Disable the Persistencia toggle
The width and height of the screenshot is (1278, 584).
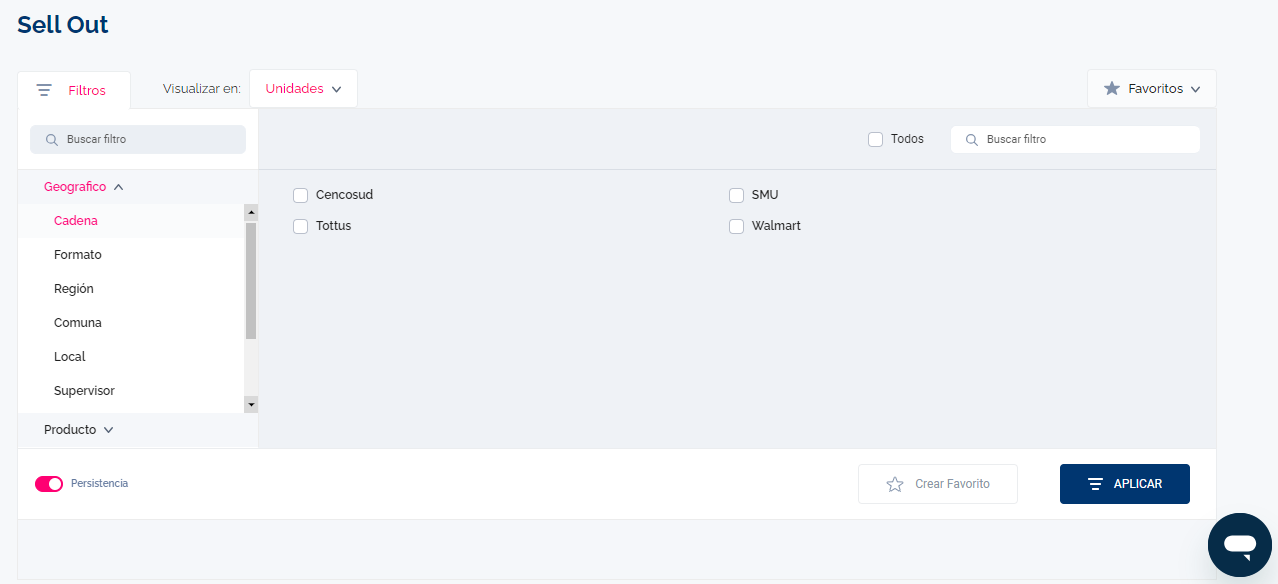point(49,484)
